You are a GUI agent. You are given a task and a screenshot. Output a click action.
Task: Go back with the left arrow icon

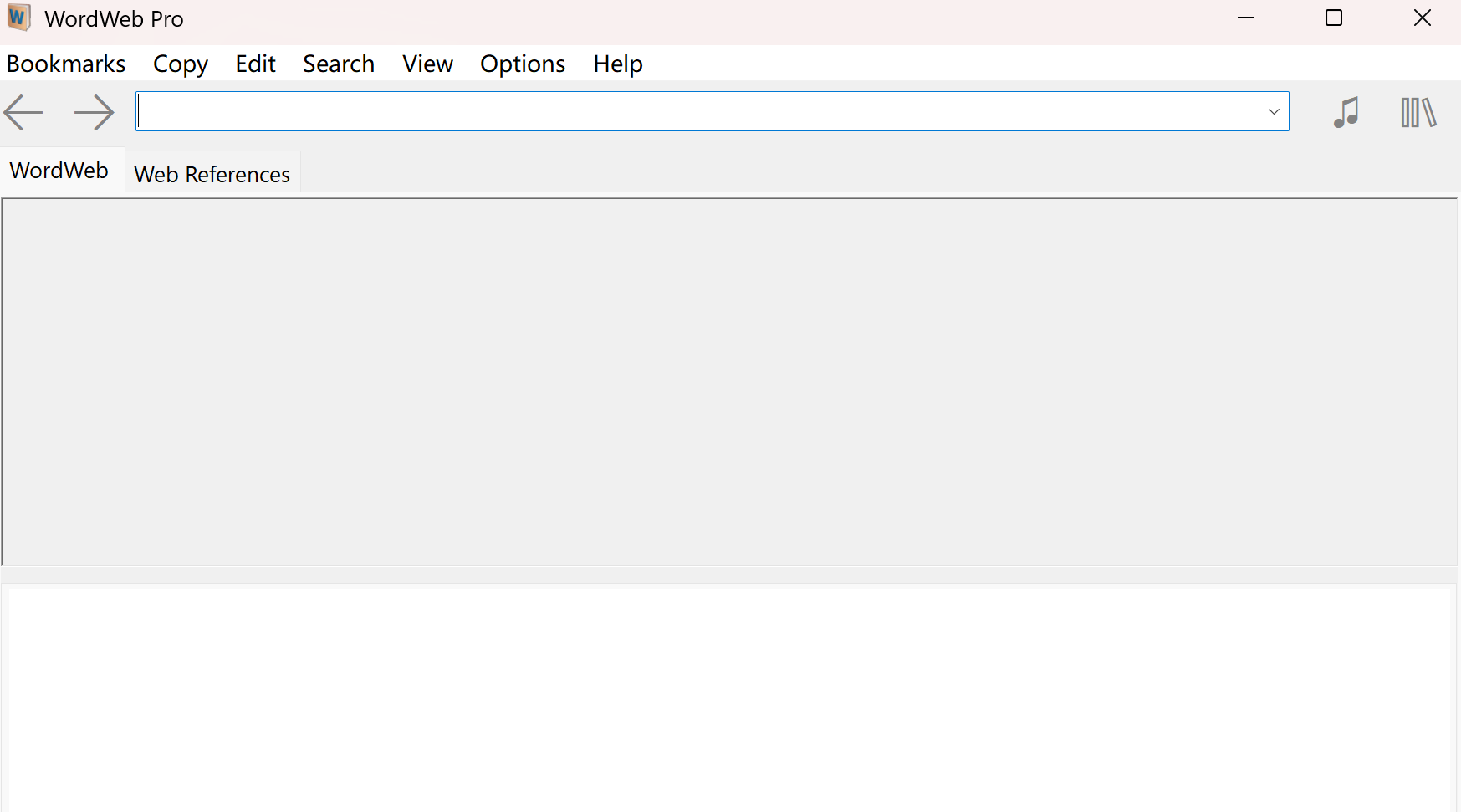(23, 112)
